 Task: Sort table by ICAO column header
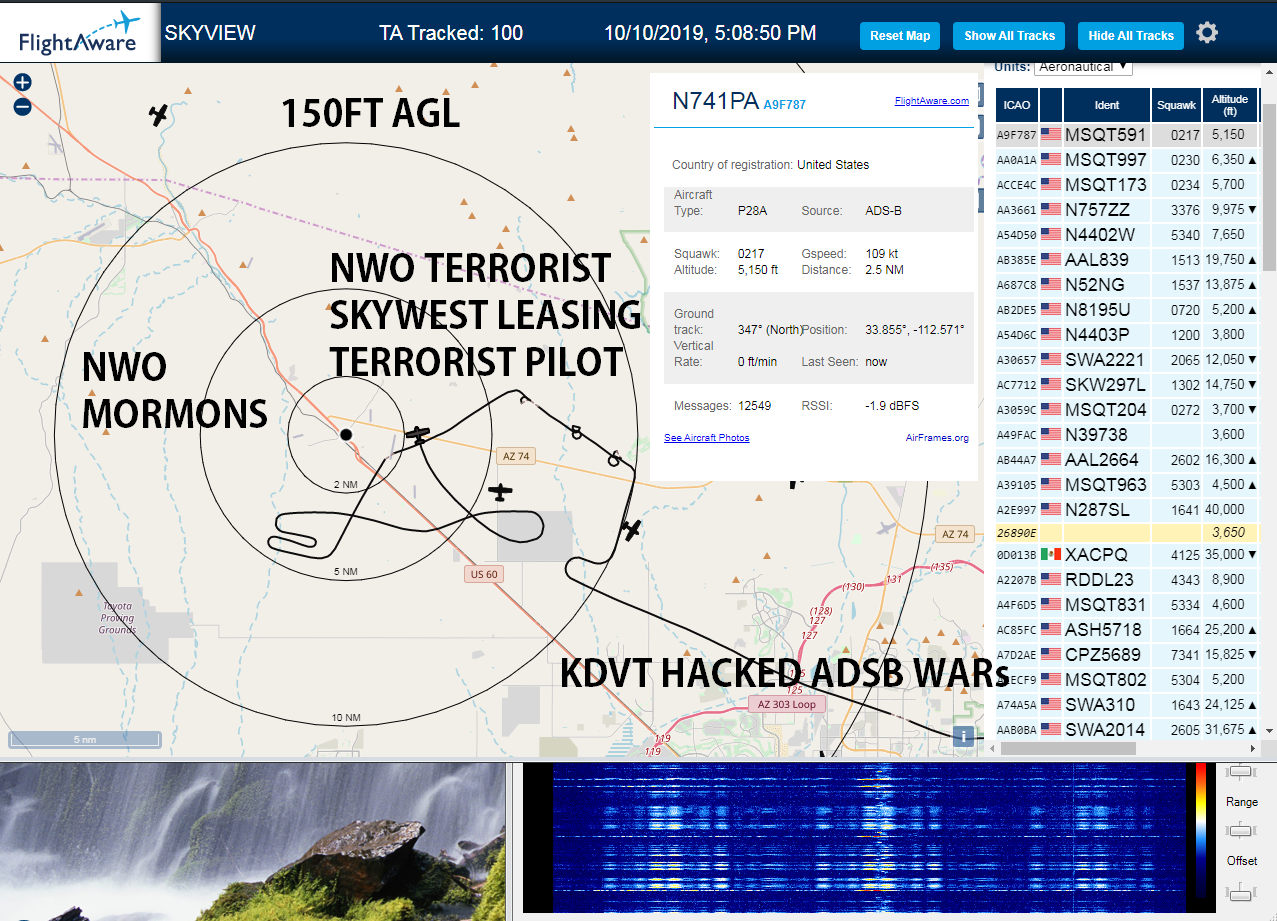coord(1017,104)
